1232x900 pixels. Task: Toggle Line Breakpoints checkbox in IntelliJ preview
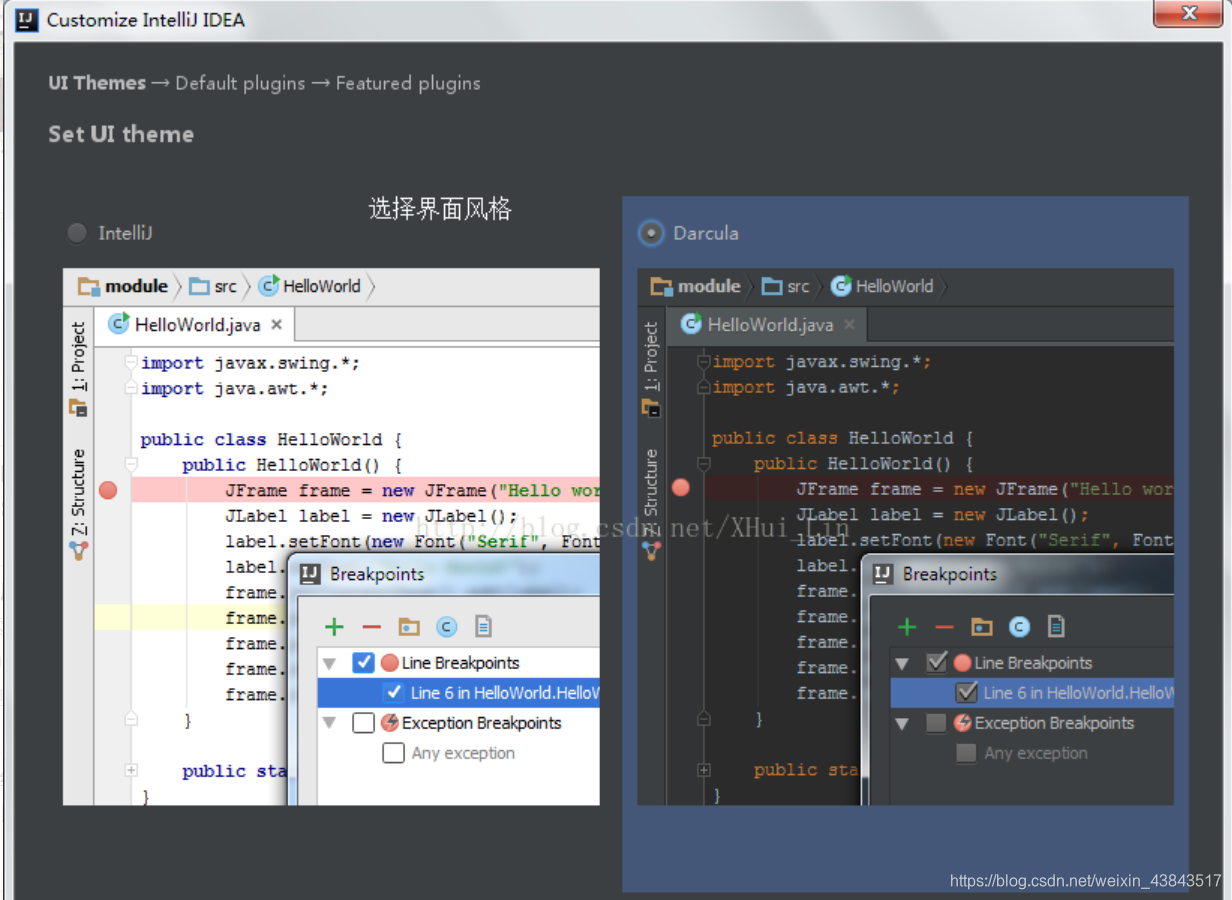point(363,663)
